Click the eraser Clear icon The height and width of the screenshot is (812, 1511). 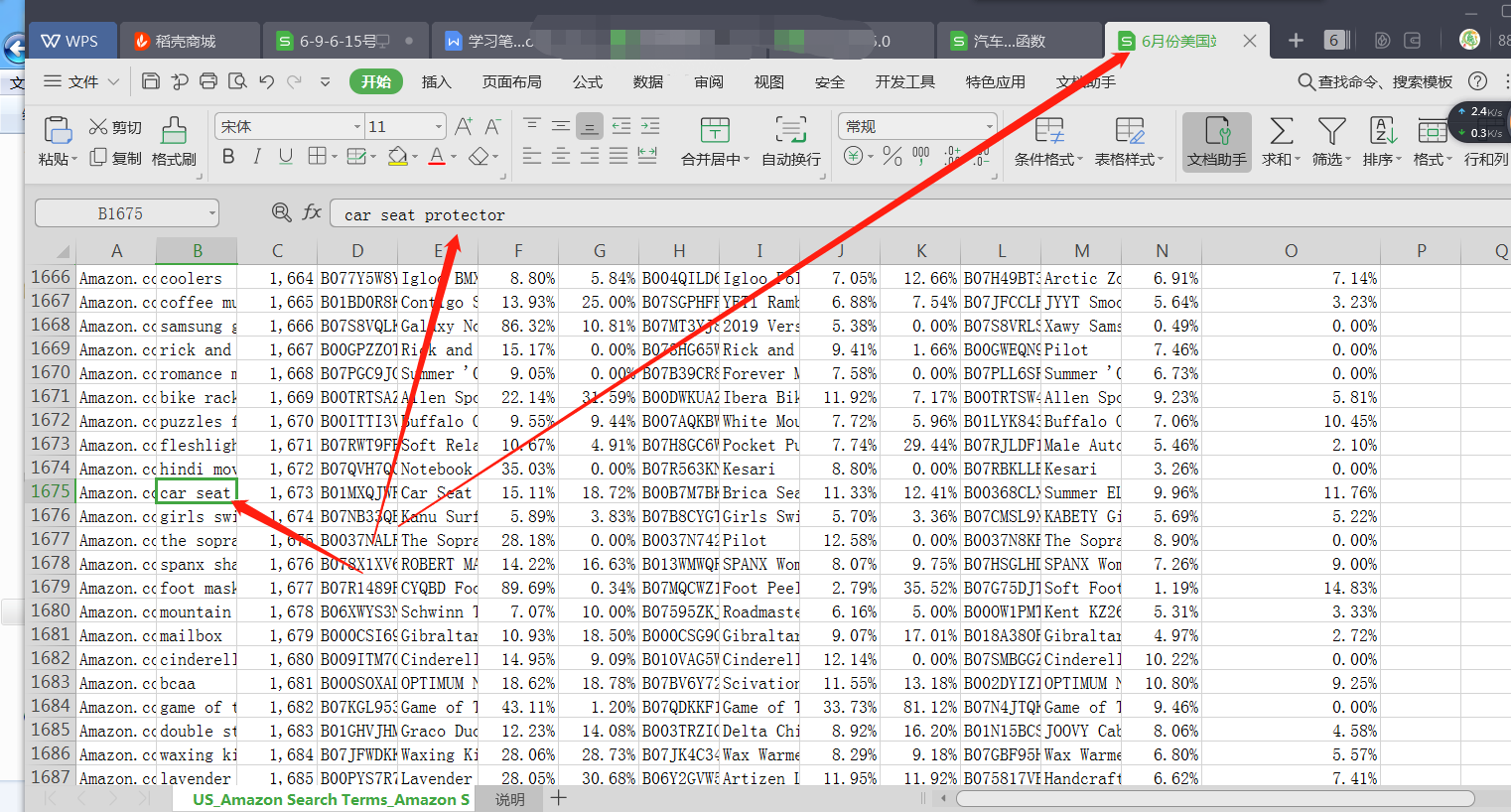coord(479,156)
